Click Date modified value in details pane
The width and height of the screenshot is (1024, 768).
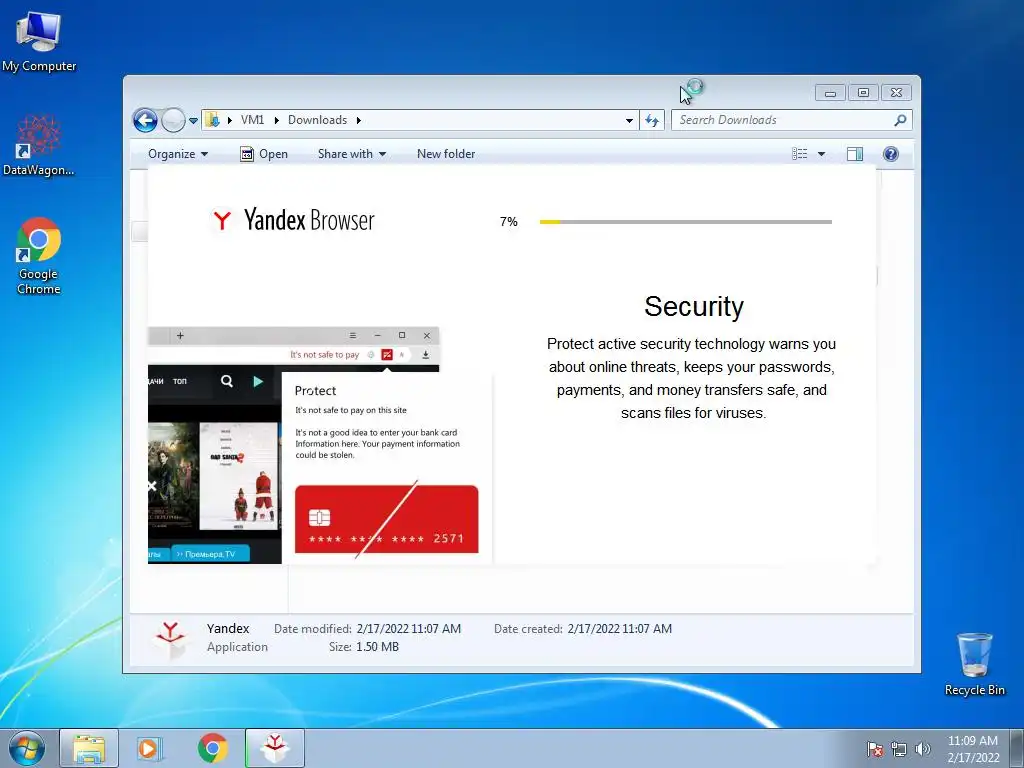[409, 629]
